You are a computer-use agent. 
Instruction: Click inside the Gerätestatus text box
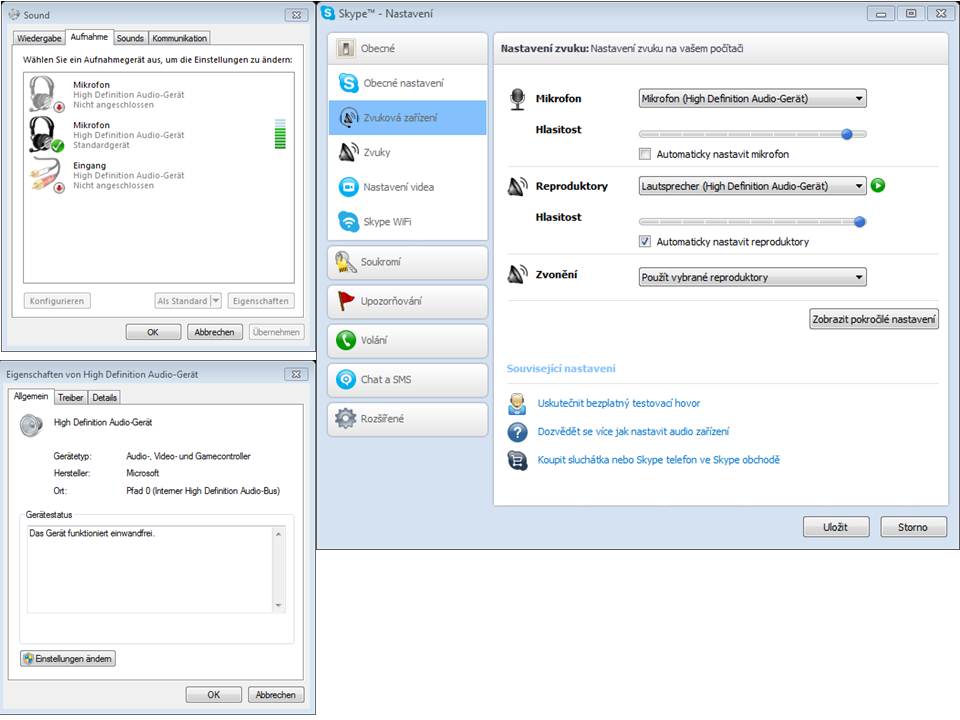click(149, 569)
